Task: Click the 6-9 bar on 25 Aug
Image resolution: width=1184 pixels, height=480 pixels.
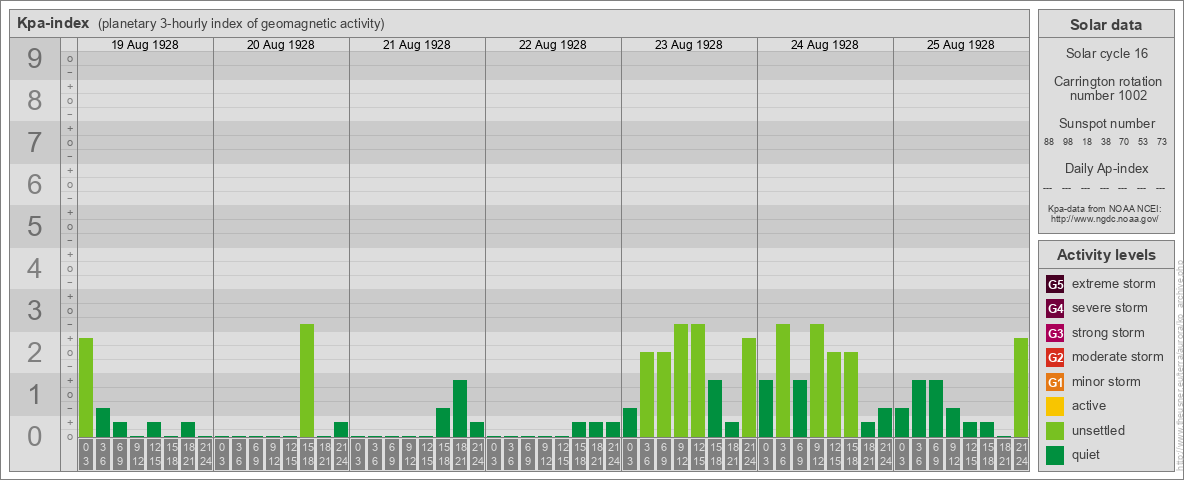Action: (x=936, y=408)
